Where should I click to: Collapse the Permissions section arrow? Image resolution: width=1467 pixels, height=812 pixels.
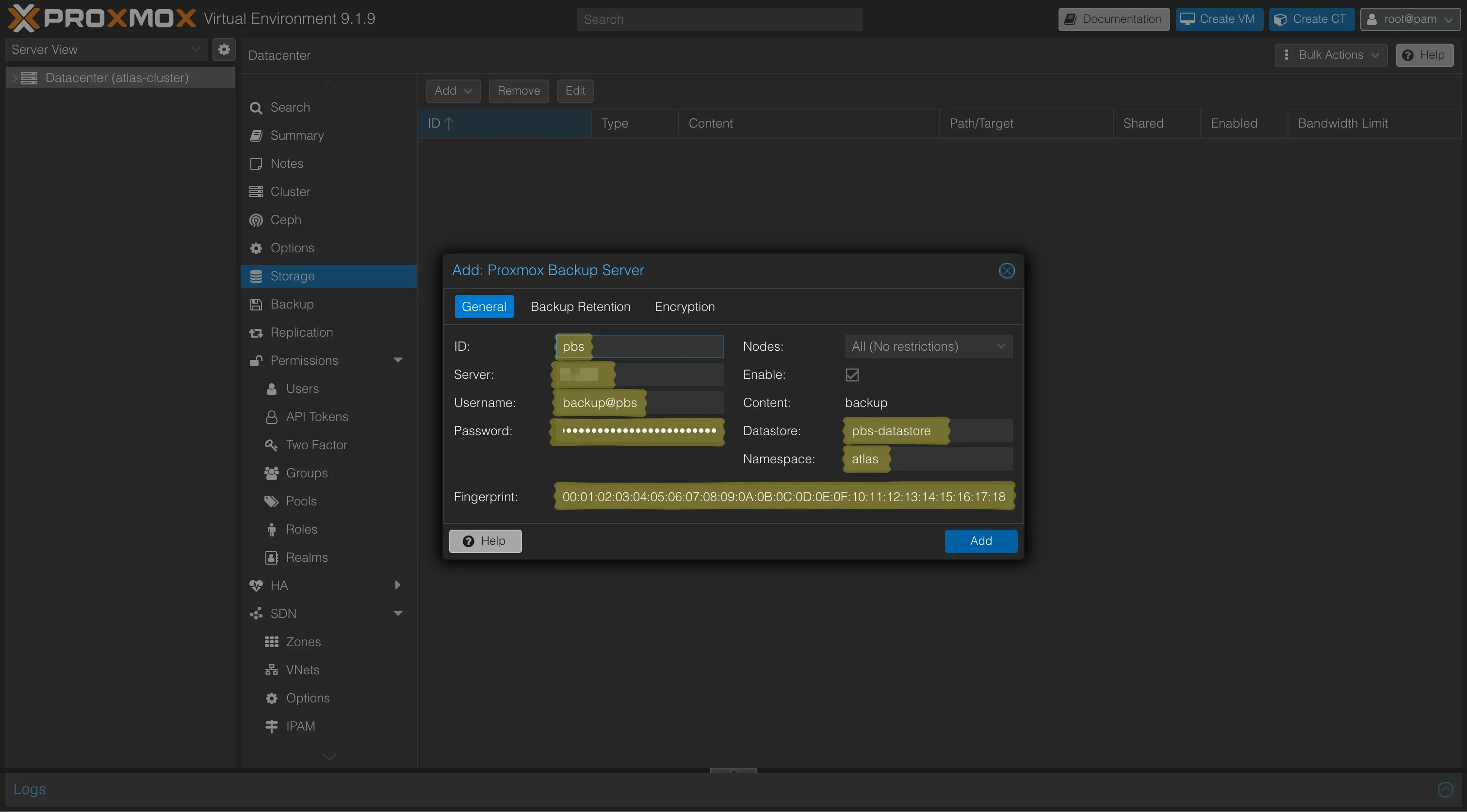click(398, 360)
